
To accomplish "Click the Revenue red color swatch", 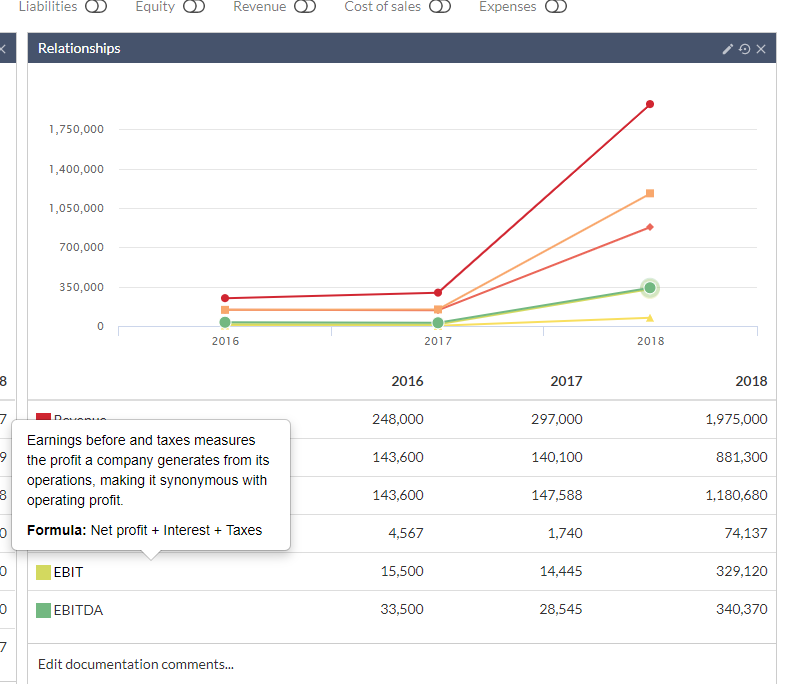I will point(44,420).
